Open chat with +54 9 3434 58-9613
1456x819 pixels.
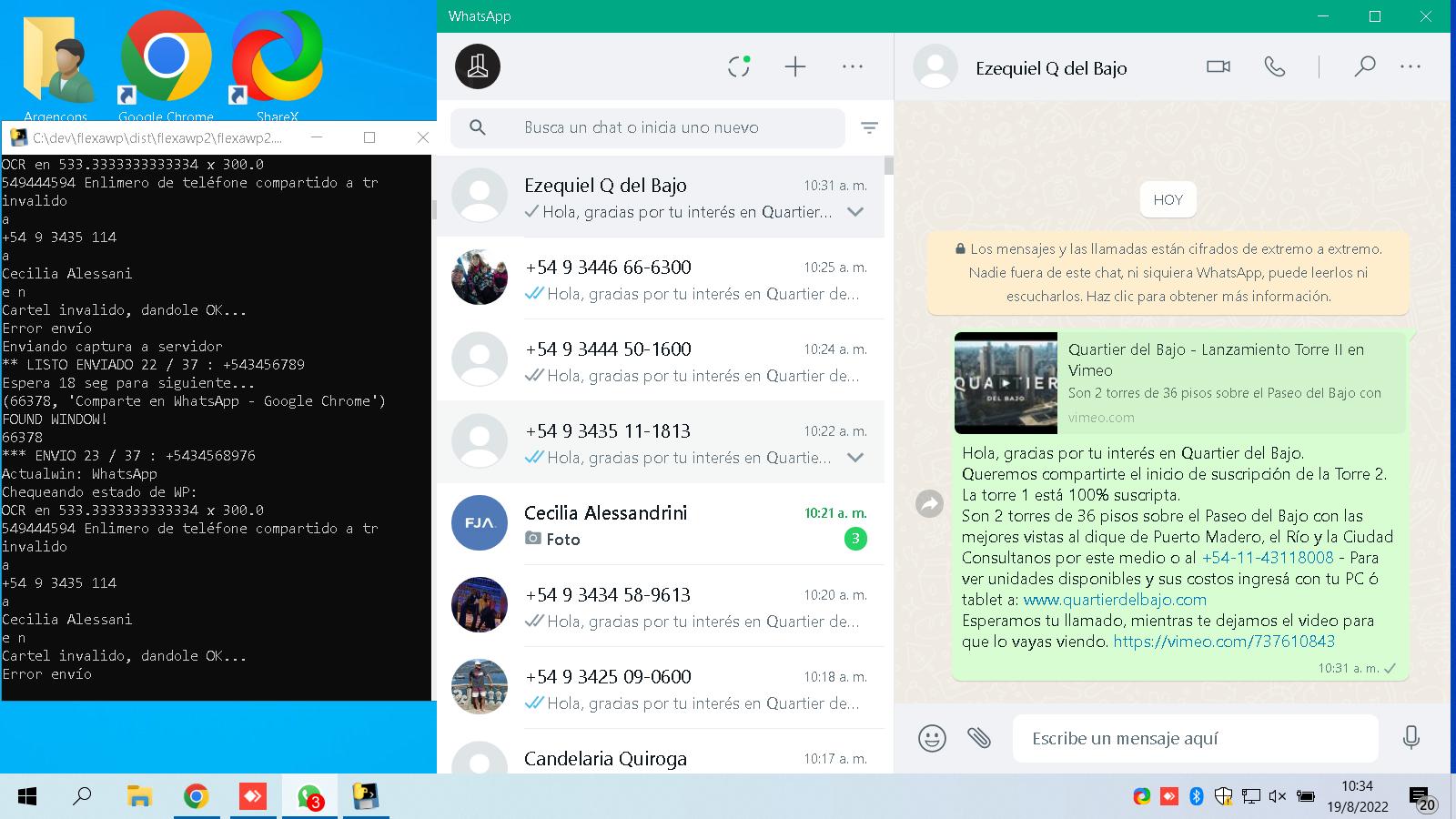tap(660, 606)
